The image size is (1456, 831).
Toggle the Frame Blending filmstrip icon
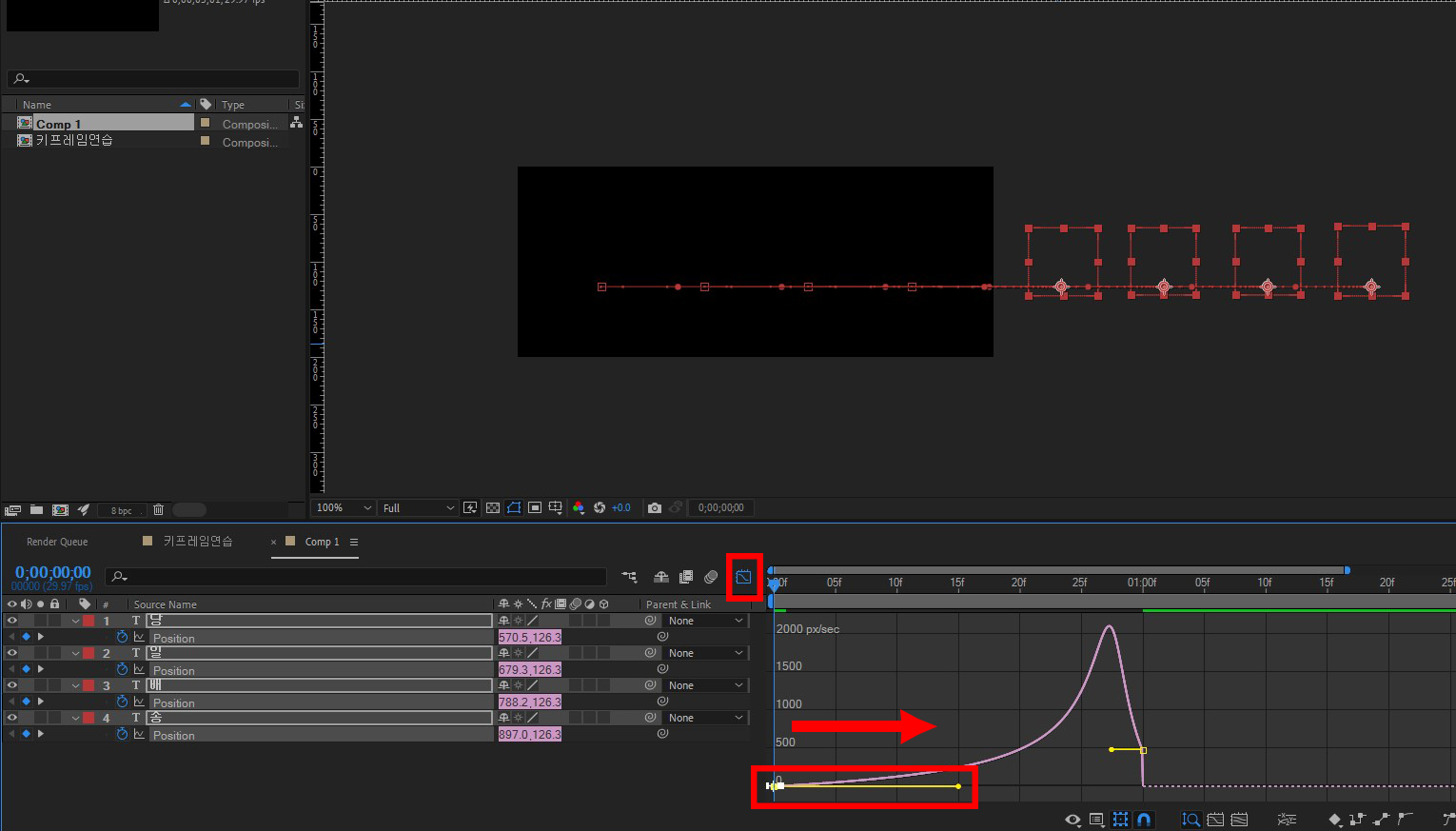pyautogui.click(x=686, y=577)
